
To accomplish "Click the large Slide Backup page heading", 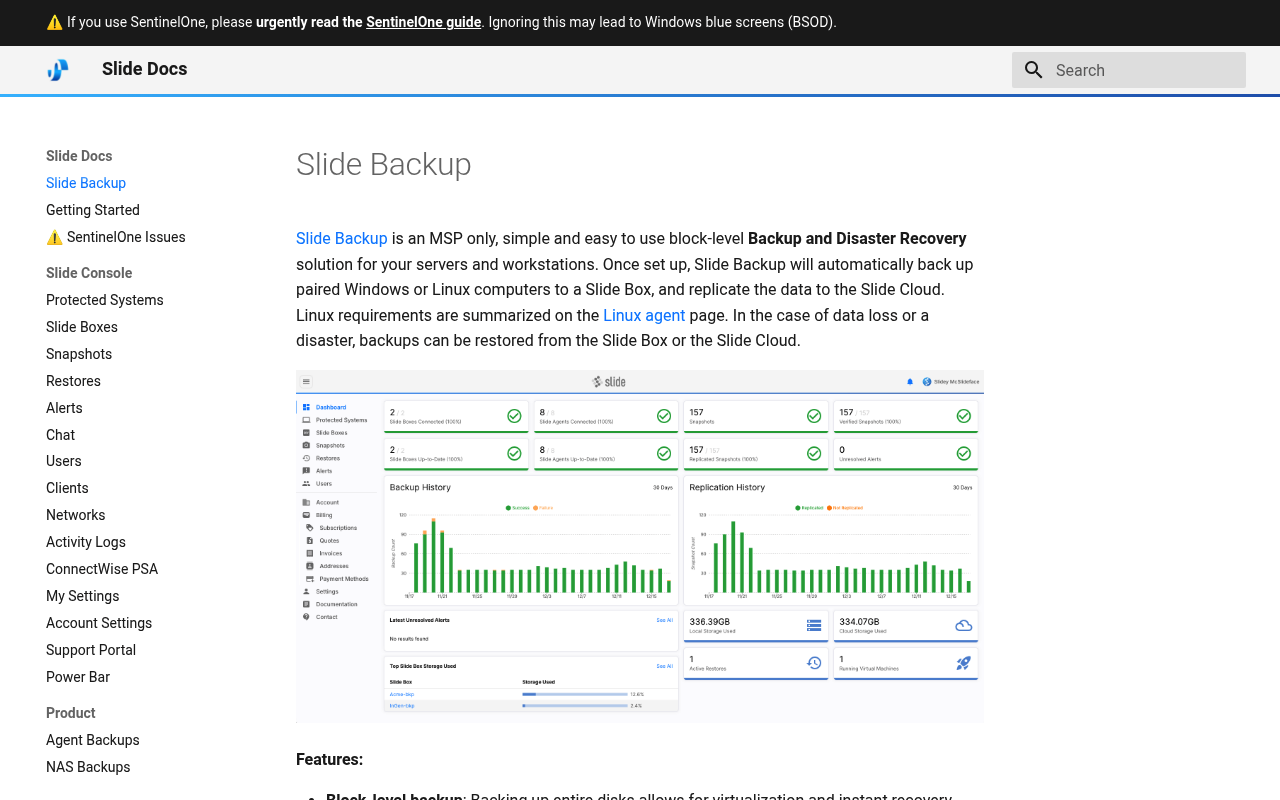I will click(384, 164).
